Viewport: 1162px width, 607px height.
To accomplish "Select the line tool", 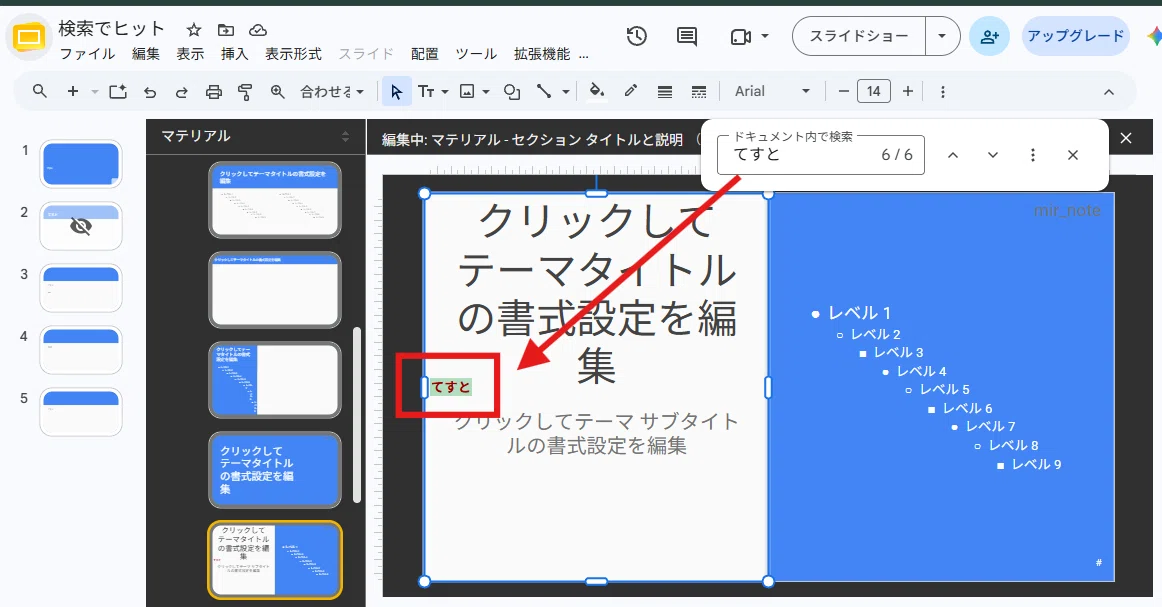I will point(544,91).
